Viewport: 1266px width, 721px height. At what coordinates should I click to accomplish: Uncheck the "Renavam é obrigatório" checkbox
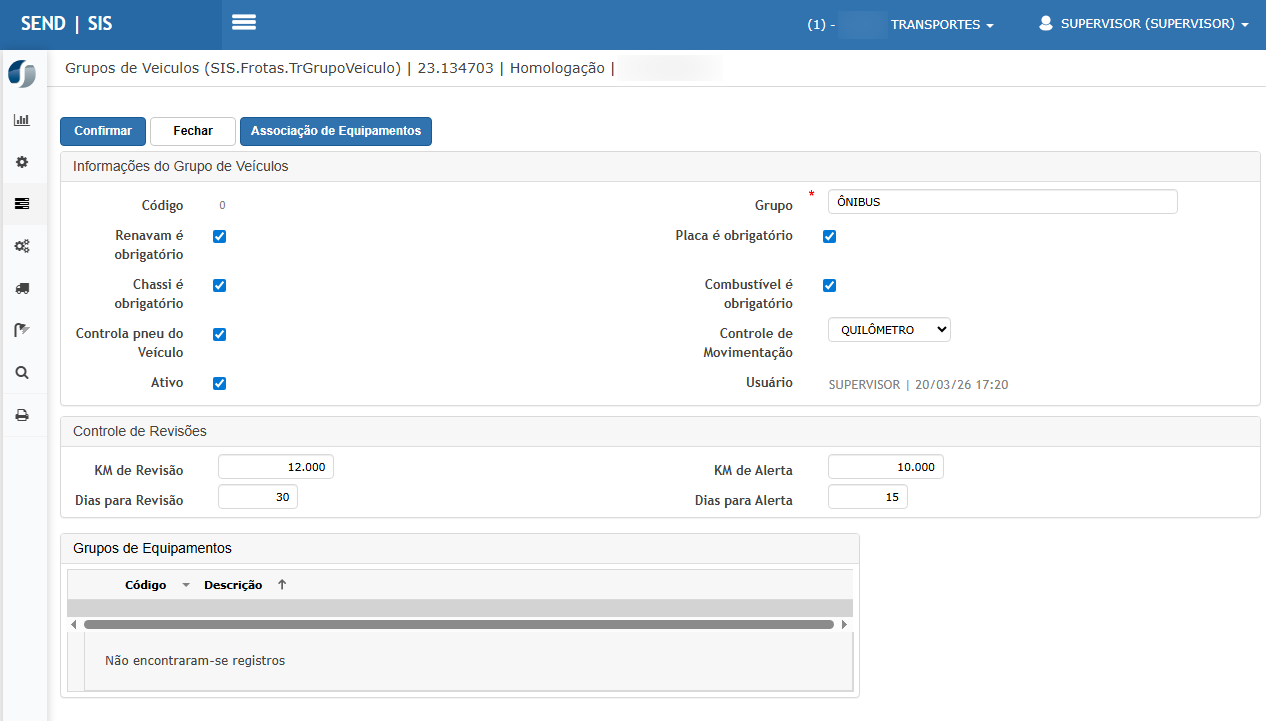[x=220, y=237]
